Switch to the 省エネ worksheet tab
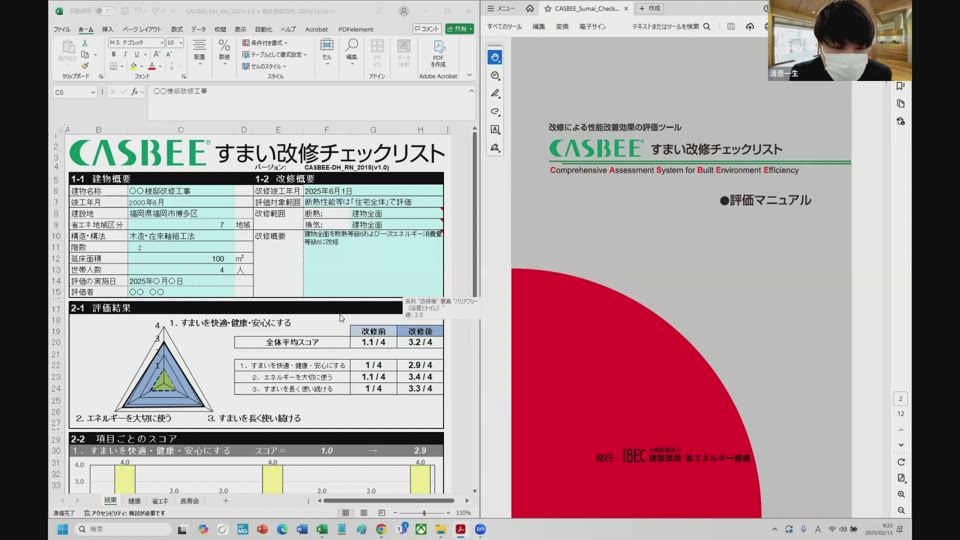Screen dimensions: 960x540 (160, 500)
